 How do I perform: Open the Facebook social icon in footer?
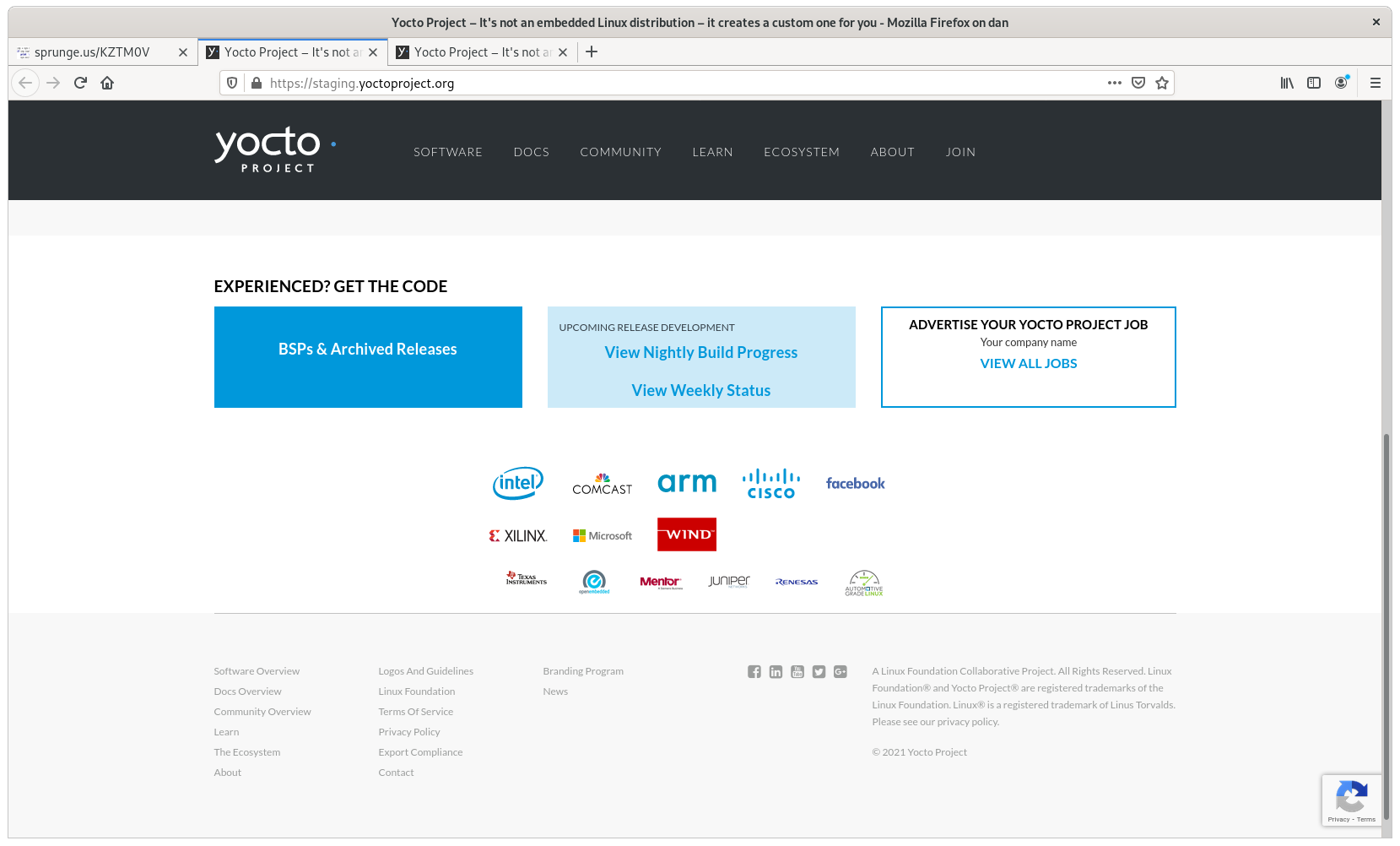(754, 672)
